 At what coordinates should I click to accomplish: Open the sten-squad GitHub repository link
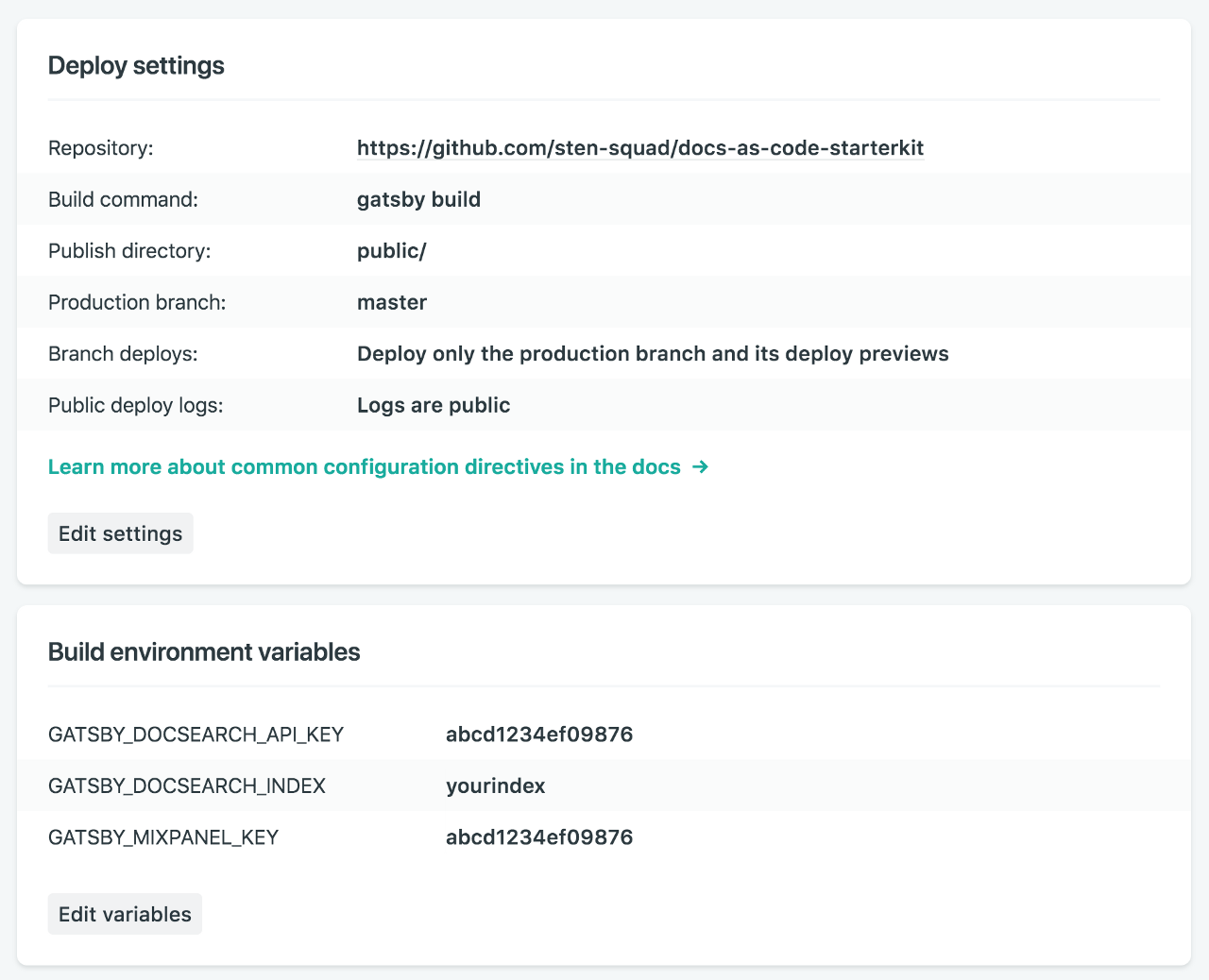(x=639, y=148)
